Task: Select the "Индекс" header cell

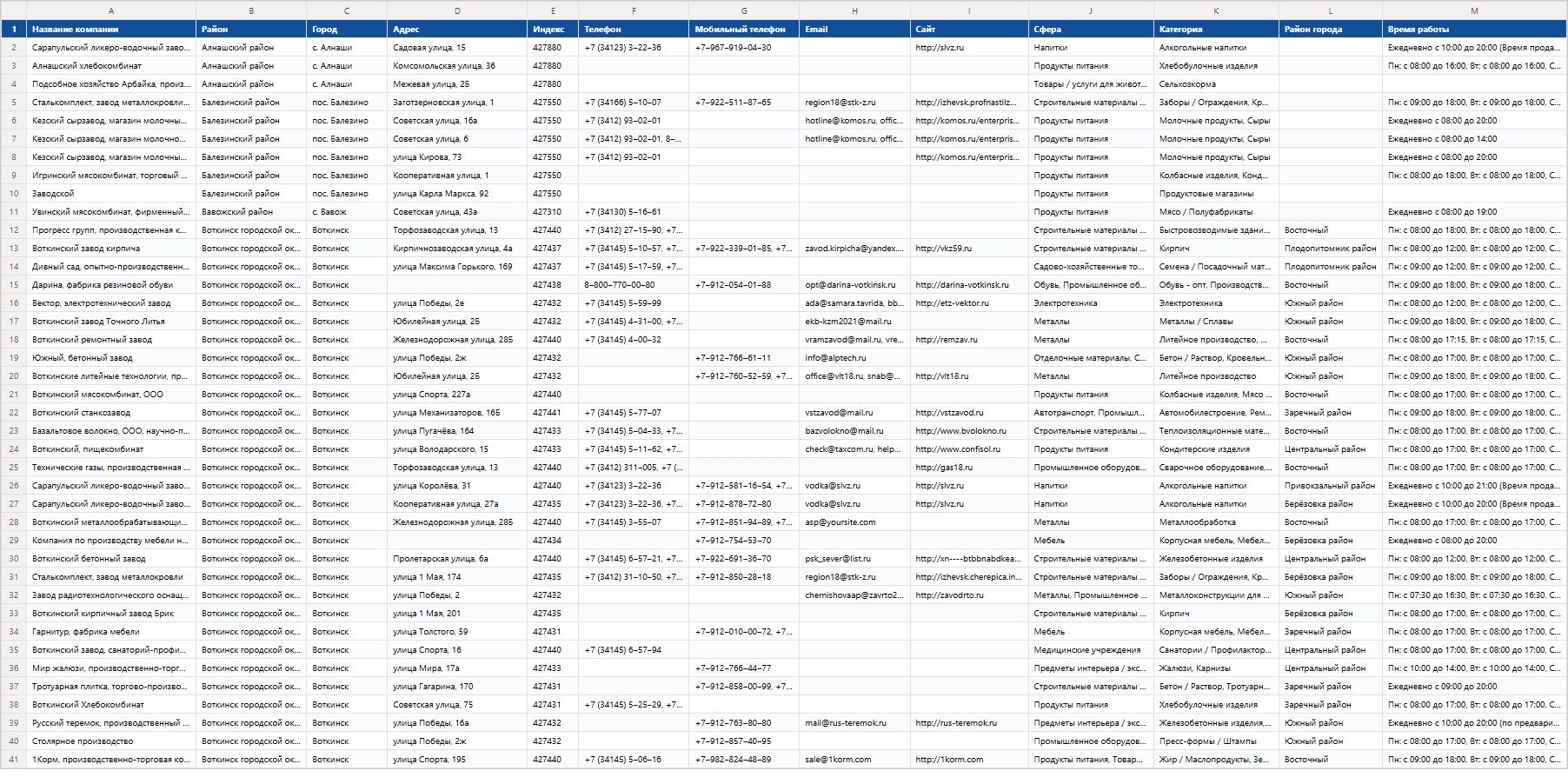Action: pyautogui.click(x=553, y=29)
